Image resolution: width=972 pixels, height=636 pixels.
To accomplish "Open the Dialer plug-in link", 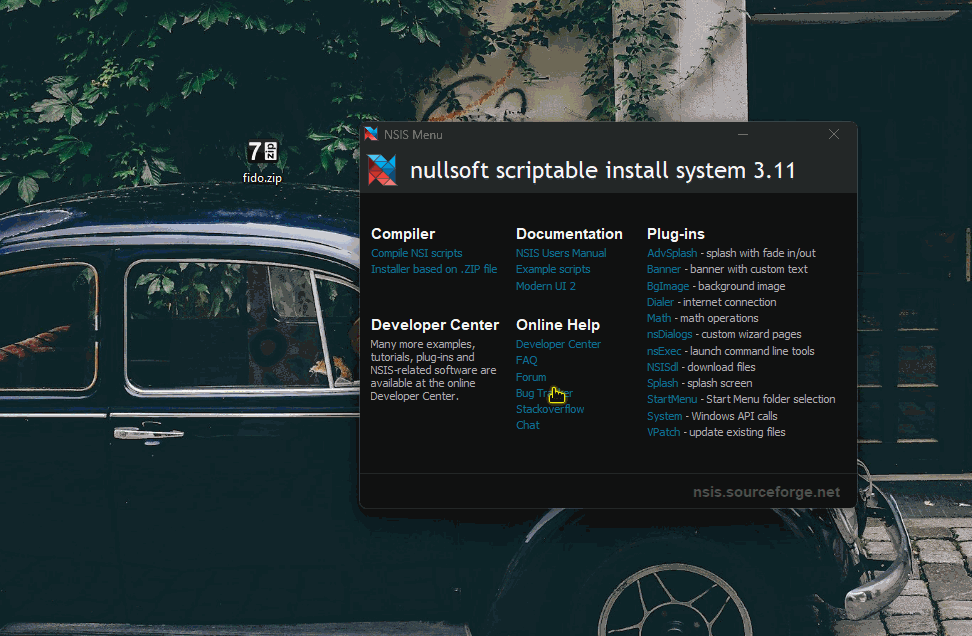I will [660, 302].
